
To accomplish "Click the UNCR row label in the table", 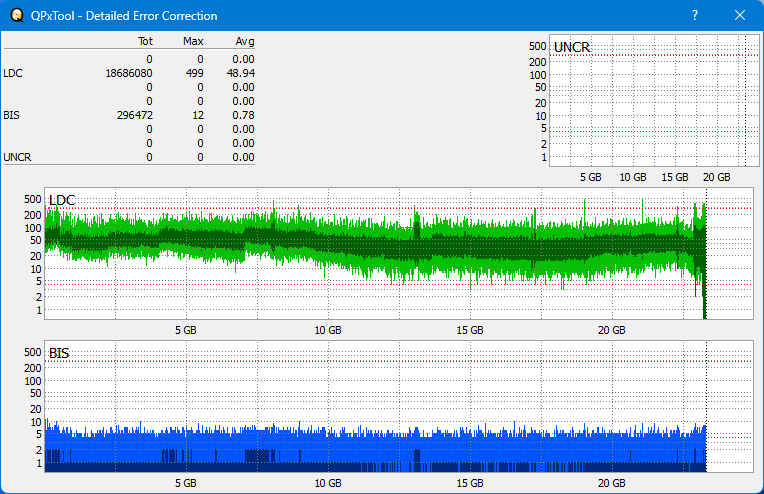I will click(x=17, y=157).
